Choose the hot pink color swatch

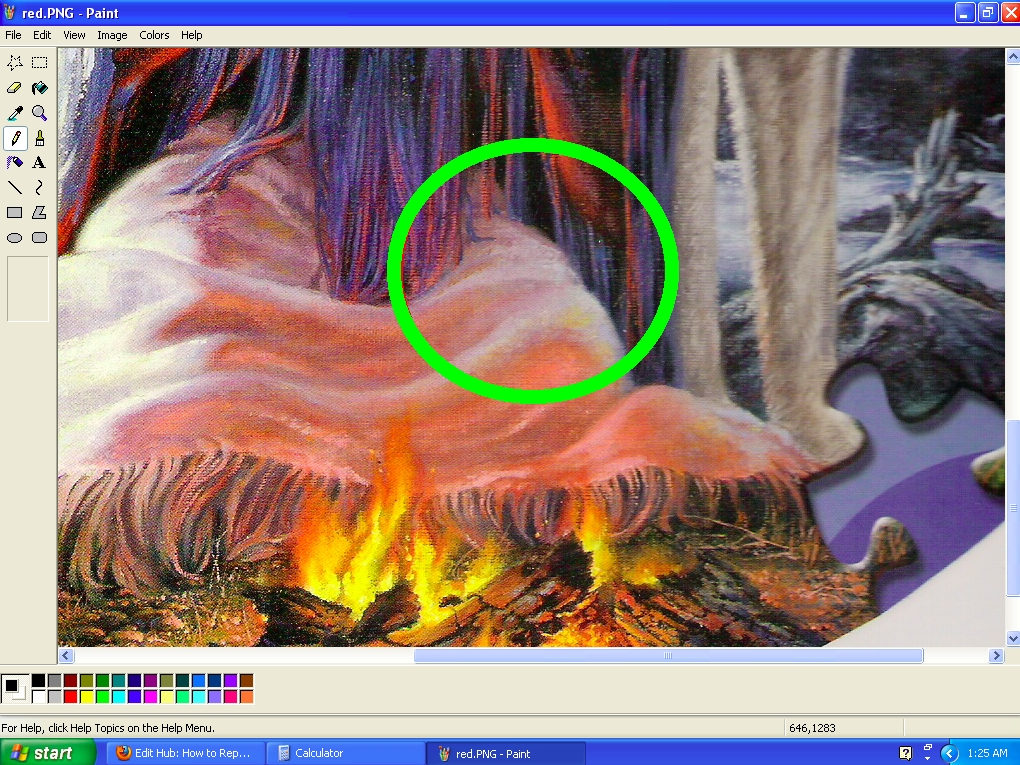pos(230,697)
